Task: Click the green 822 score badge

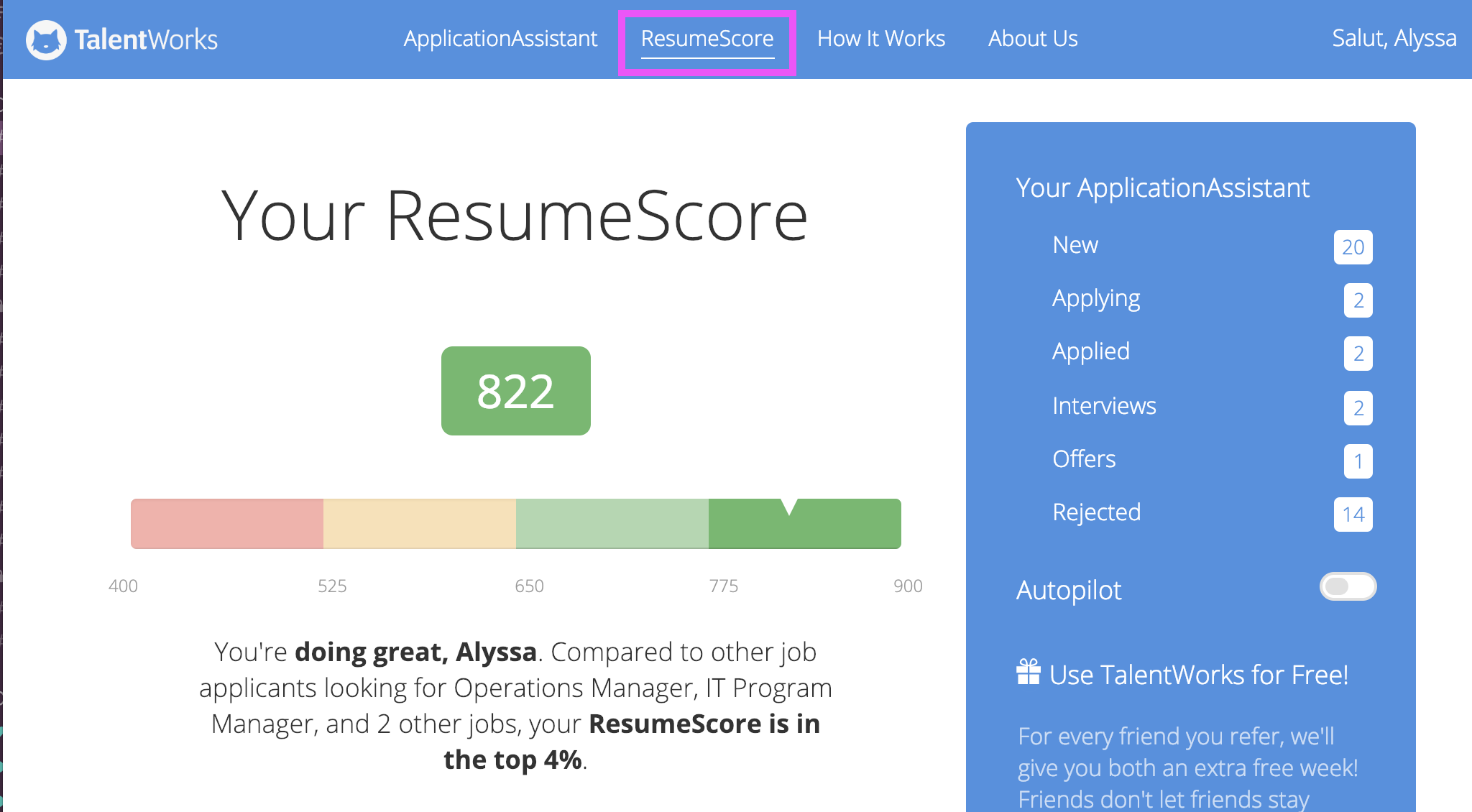Action: point(515,391)
